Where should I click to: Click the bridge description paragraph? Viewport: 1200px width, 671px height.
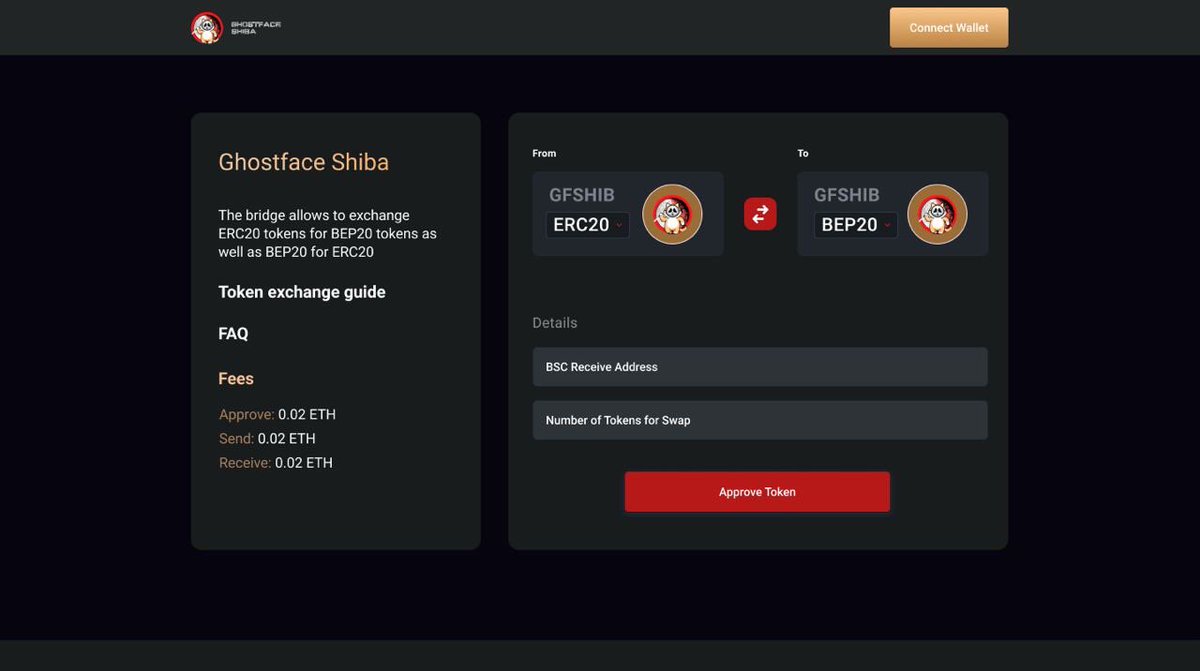tap(328, 234)
